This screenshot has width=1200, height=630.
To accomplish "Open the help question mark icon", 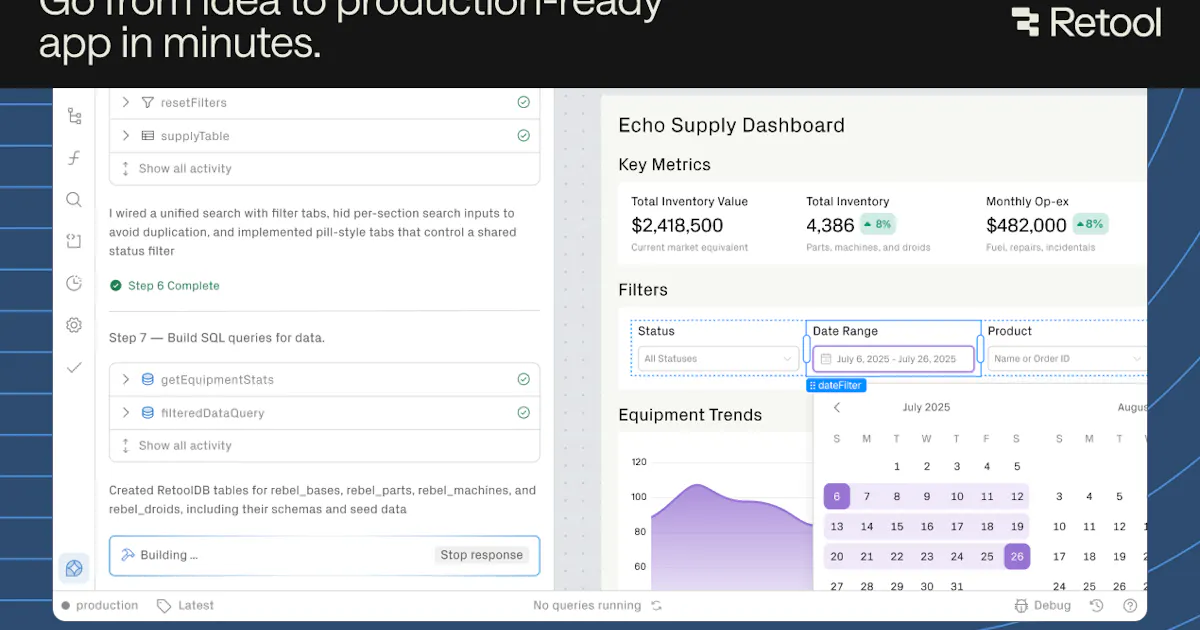I will (x=1130, y=605).
